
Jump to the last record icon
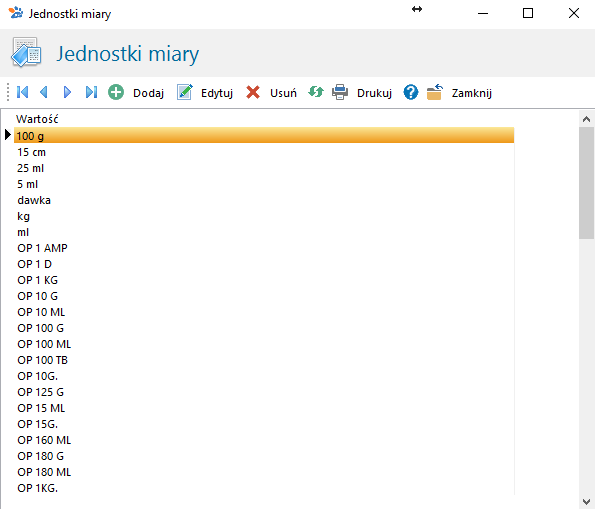click(x=91, y=92)
